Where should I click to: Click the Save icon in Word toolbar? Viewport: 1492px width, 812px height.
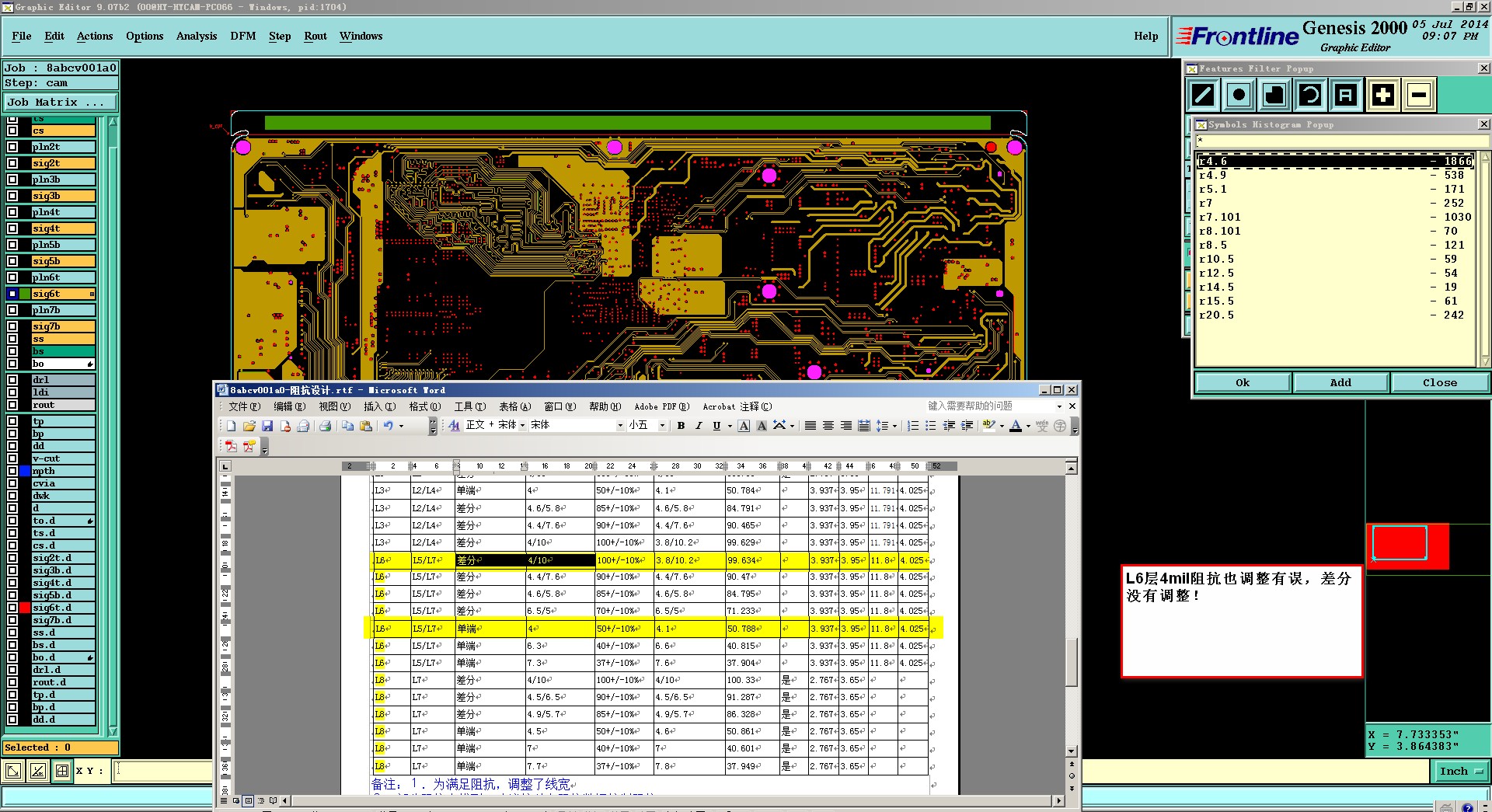267,426
